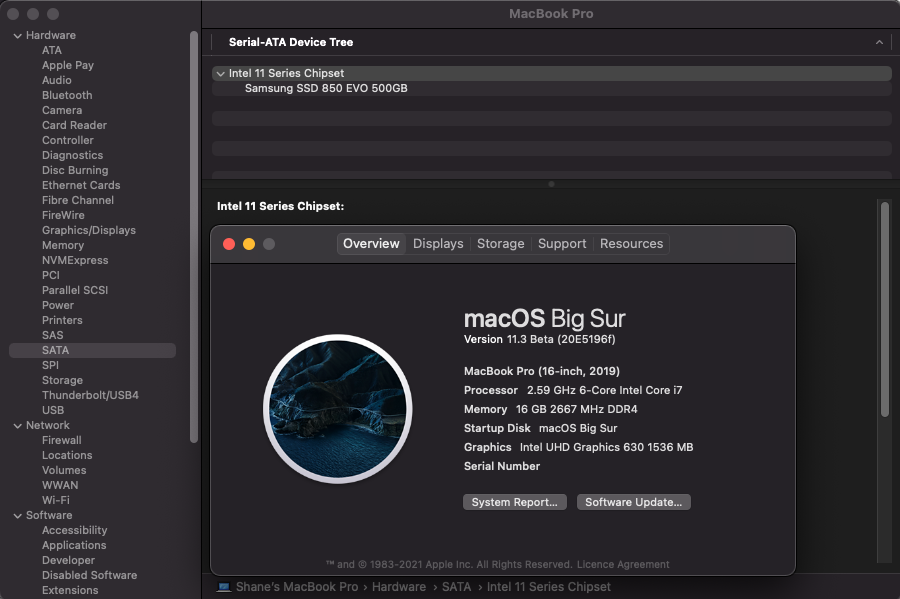The height and width of the screenshot is (599, 900).
Task: Select Wi-Fi under Network
Action: (56, 500)
